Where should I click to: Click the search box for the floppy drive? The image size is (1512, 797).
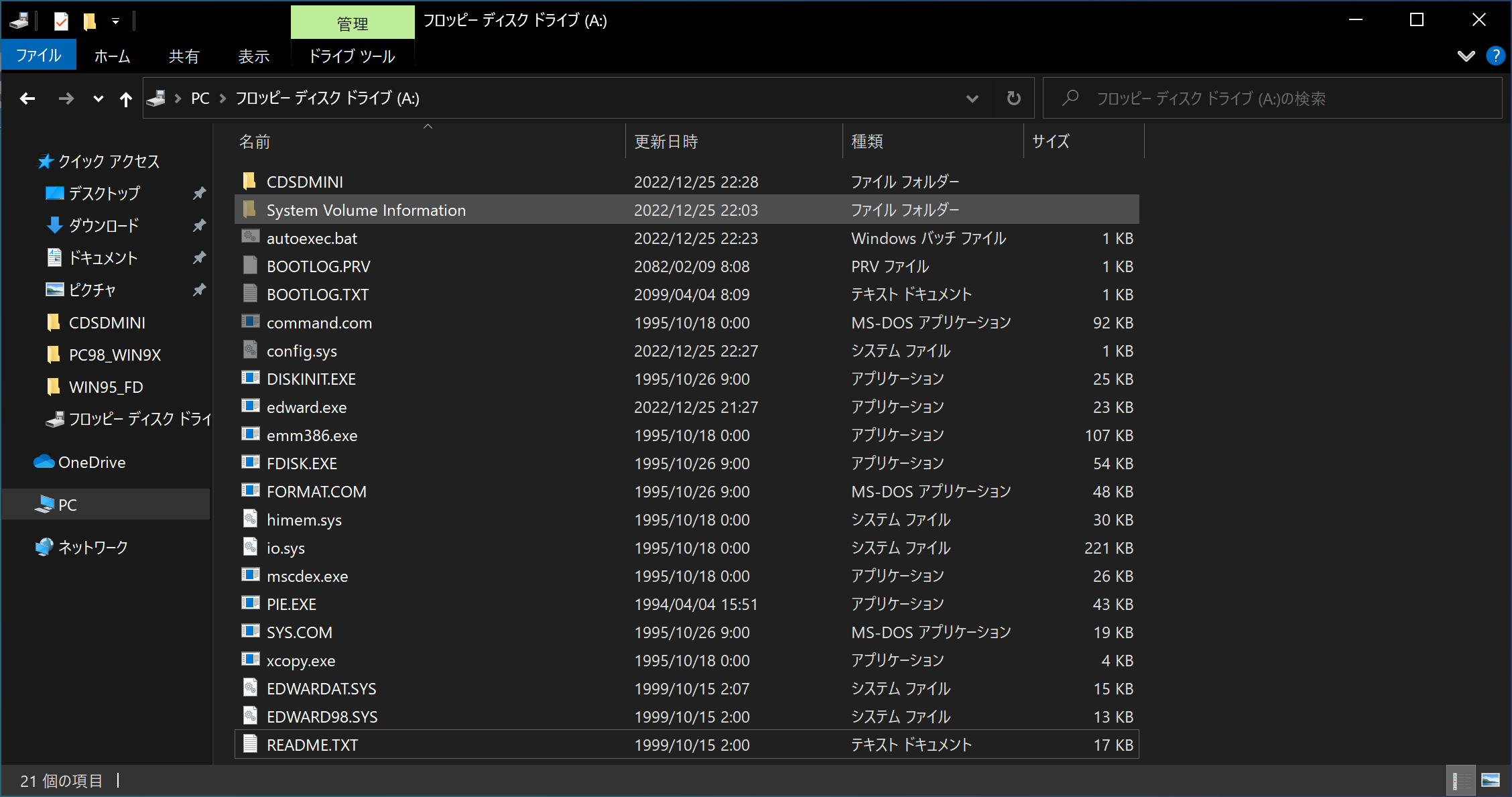point(1273,99)
